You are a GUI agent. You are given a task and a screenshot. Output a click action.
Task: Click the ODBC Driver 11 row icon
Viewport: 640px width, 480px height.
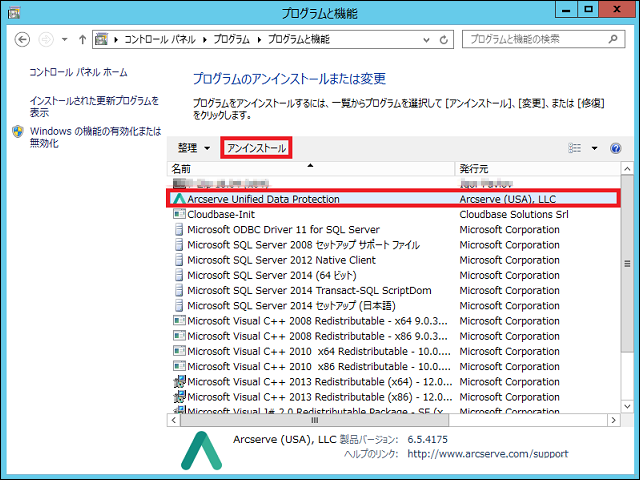(x=179, y=229)
